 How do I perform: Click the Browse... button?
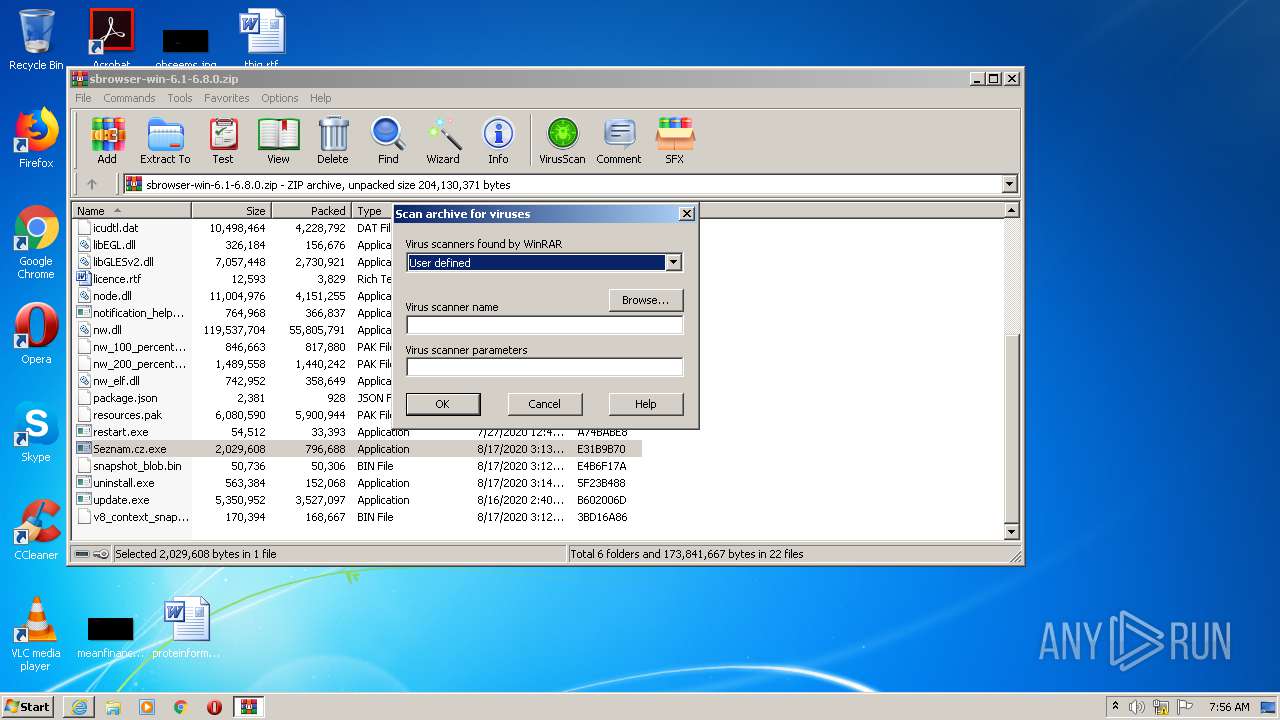pos(646,300)
